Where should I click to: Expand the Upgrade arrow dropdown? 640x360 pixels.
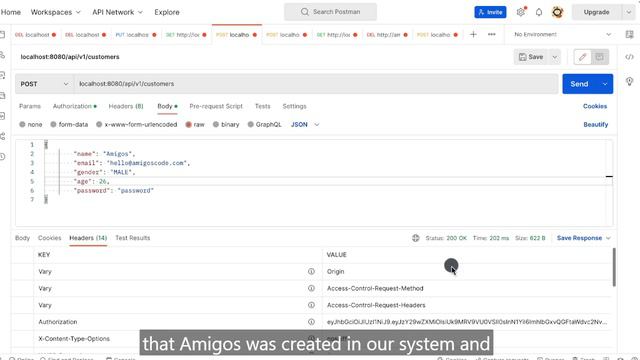coord(629,12)
